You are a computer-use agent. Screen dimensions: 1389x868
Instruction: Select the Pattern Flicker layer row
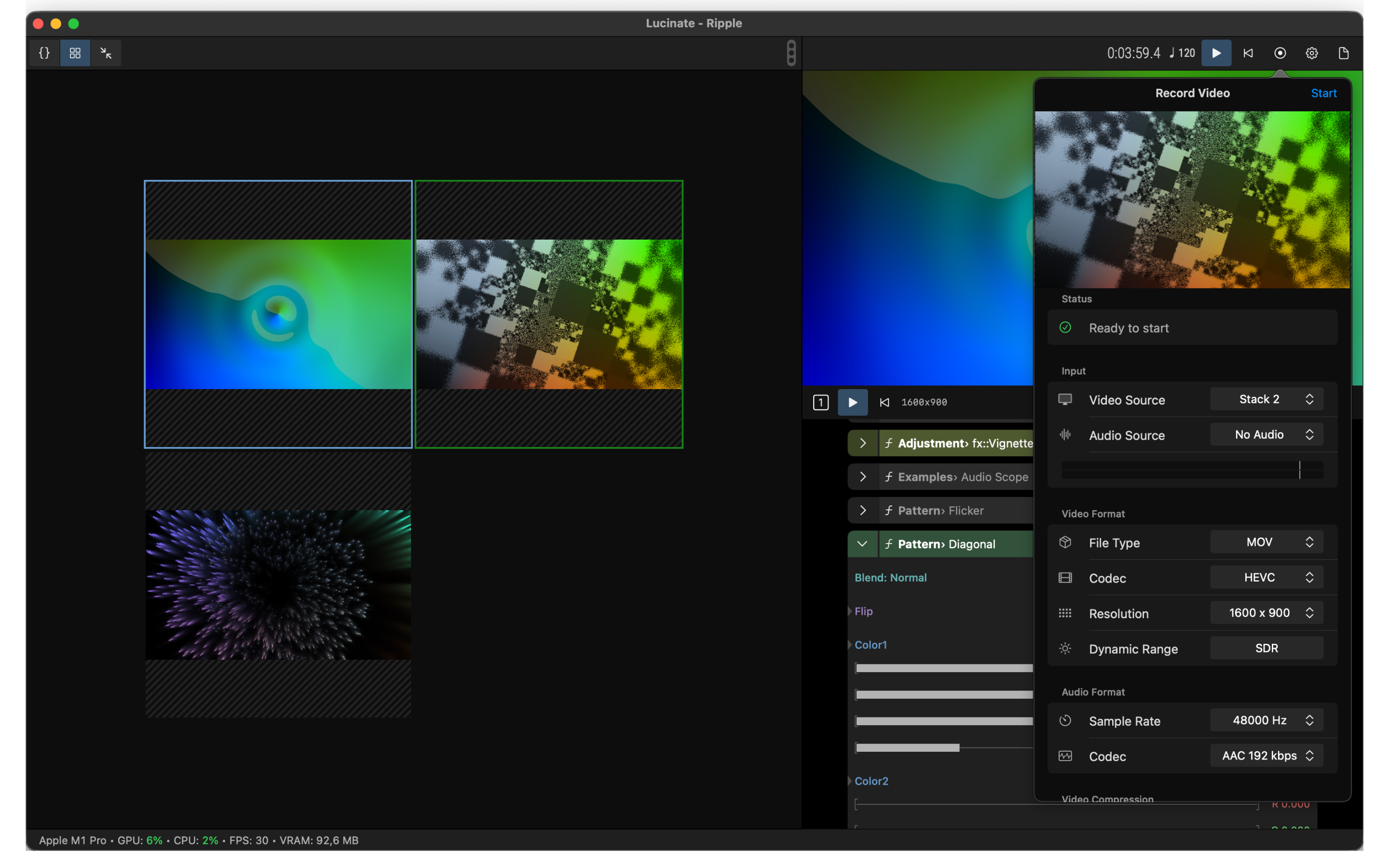click(x=956, y=510)
